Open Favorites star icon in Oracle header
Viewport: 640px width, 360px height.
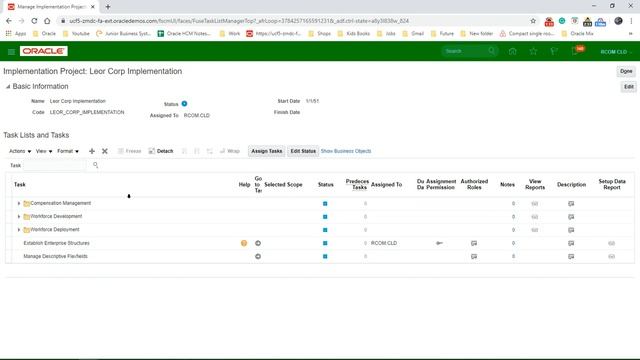[x=533, y=51]
